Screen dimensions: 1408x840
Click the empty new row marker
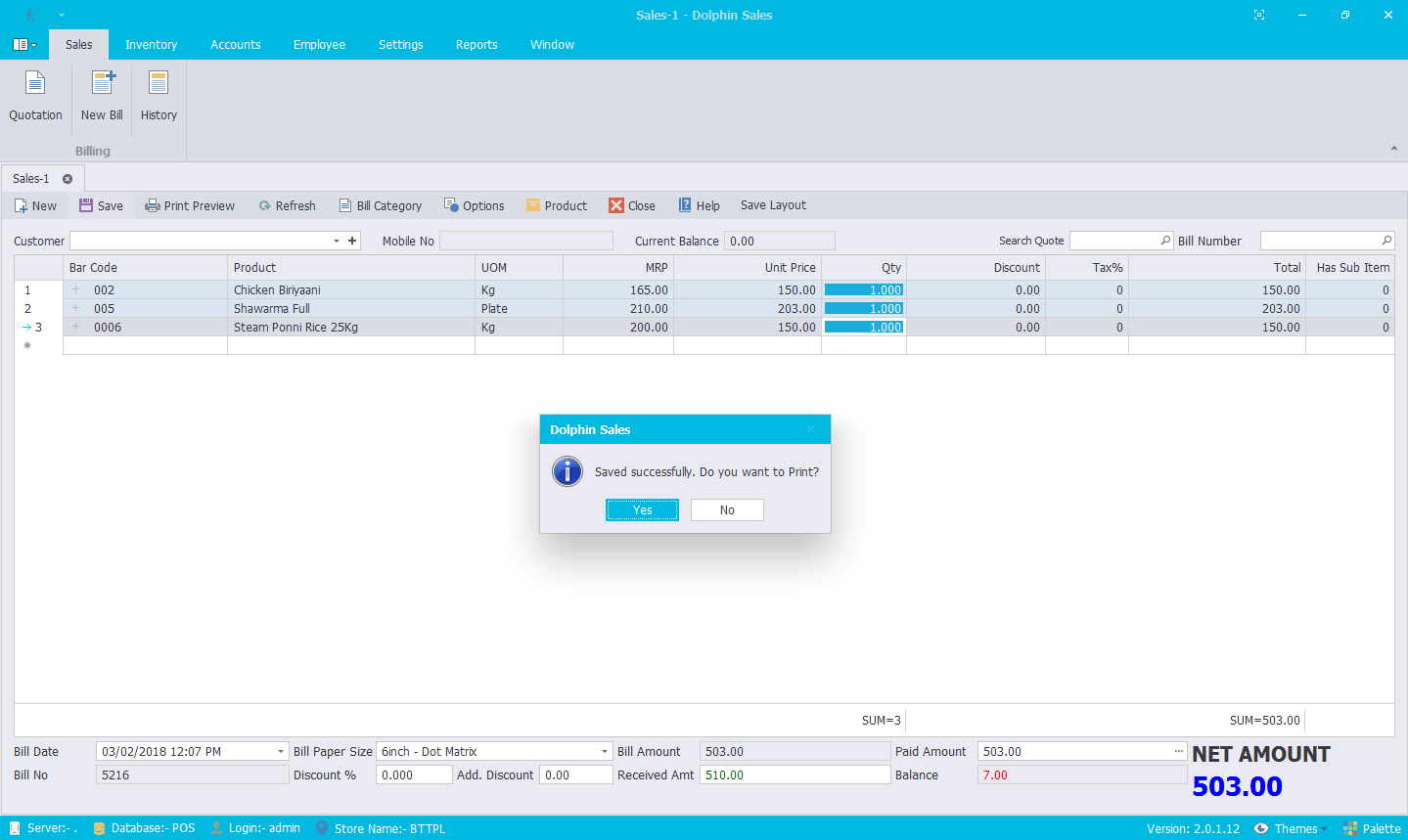27,345
